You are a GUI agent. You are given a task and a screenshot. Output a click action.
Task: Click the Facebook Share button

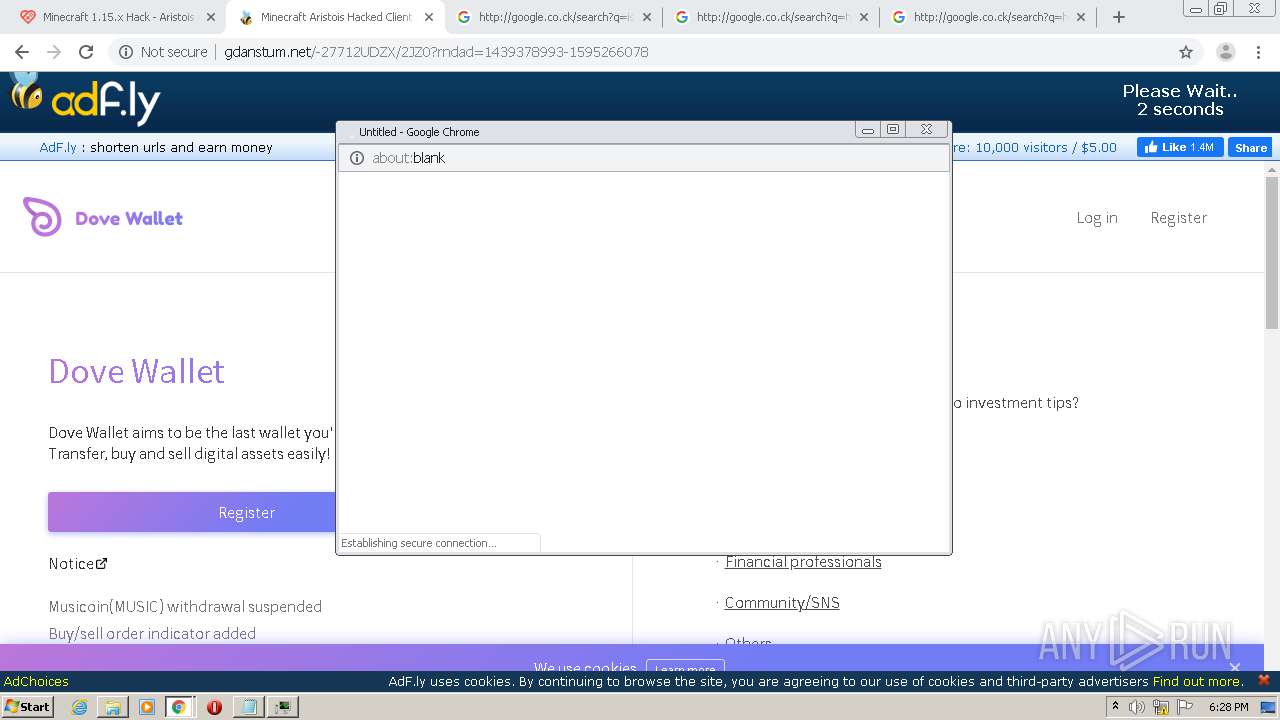pyautogui.click(x=1250, y=147)
